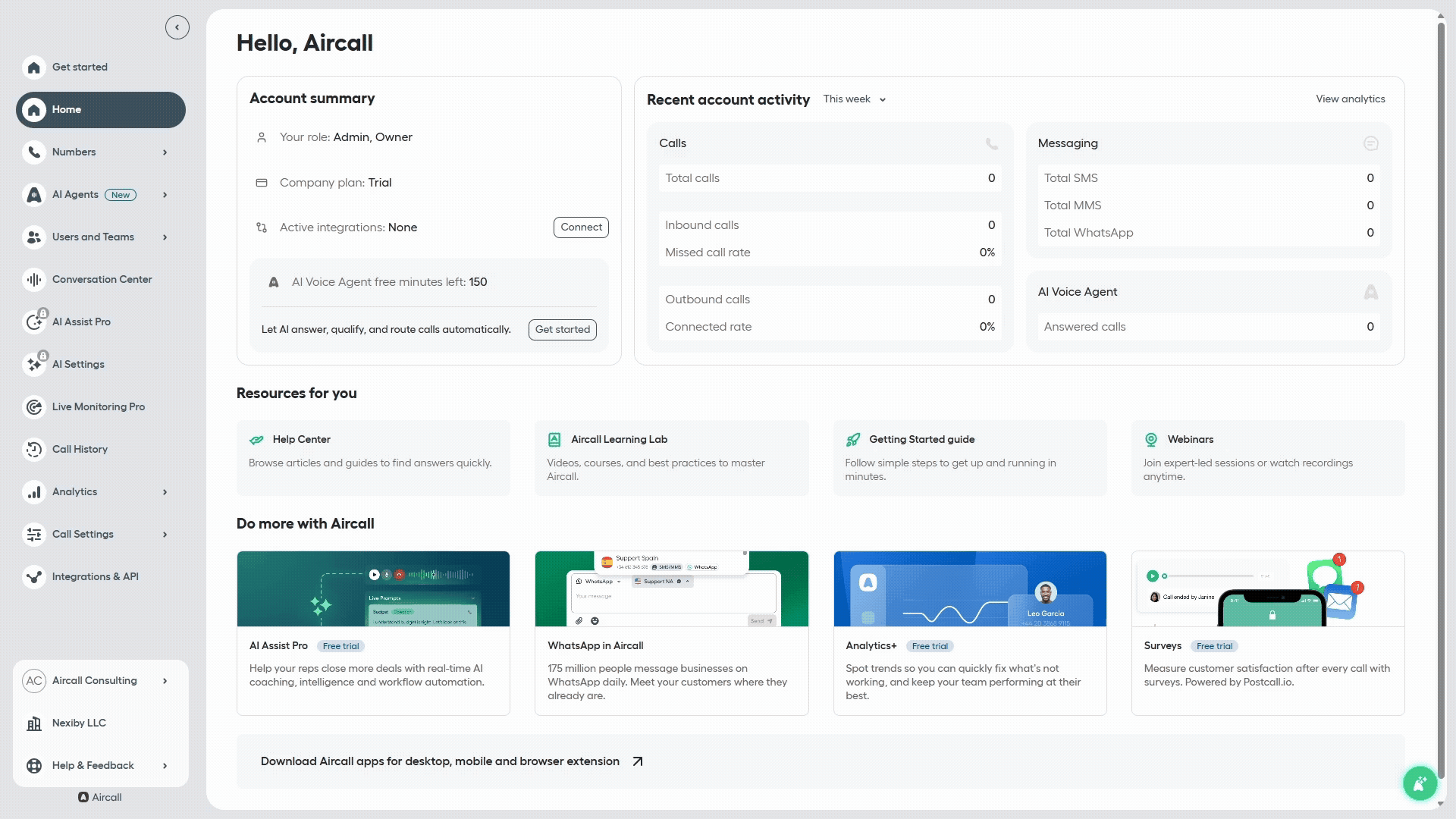Click the Webinars webcam icon
This screenshot has width=1456, height=819.
tap(1151, 440)
